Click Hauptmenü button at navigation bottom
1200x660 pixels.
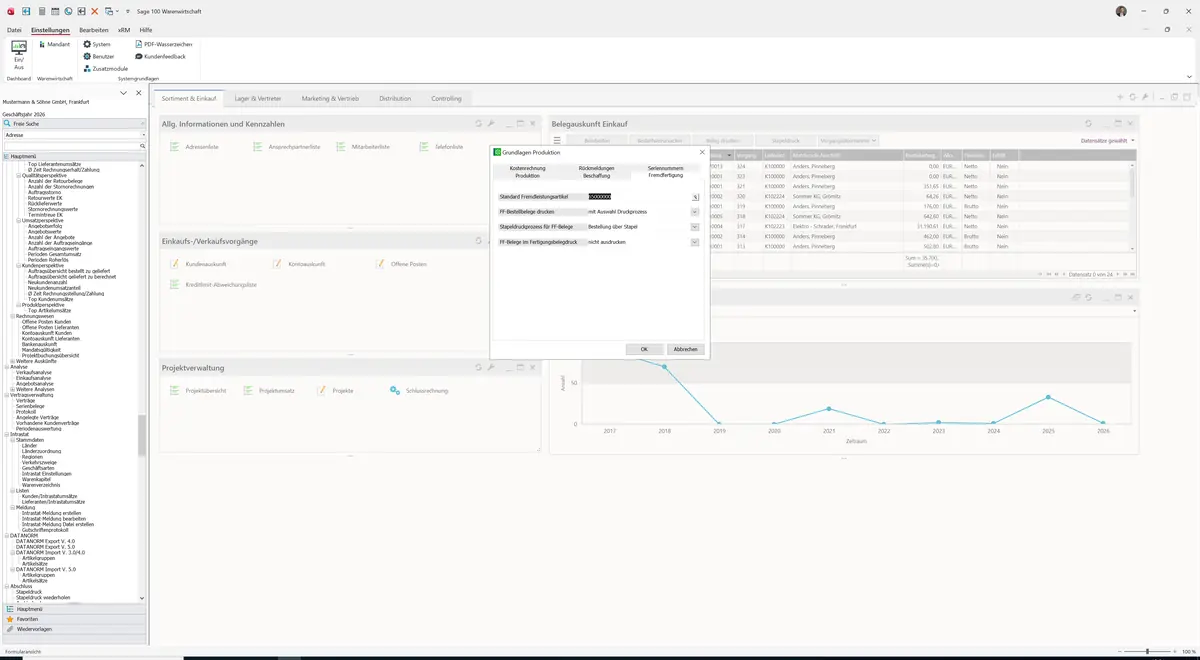coord(74,608)
